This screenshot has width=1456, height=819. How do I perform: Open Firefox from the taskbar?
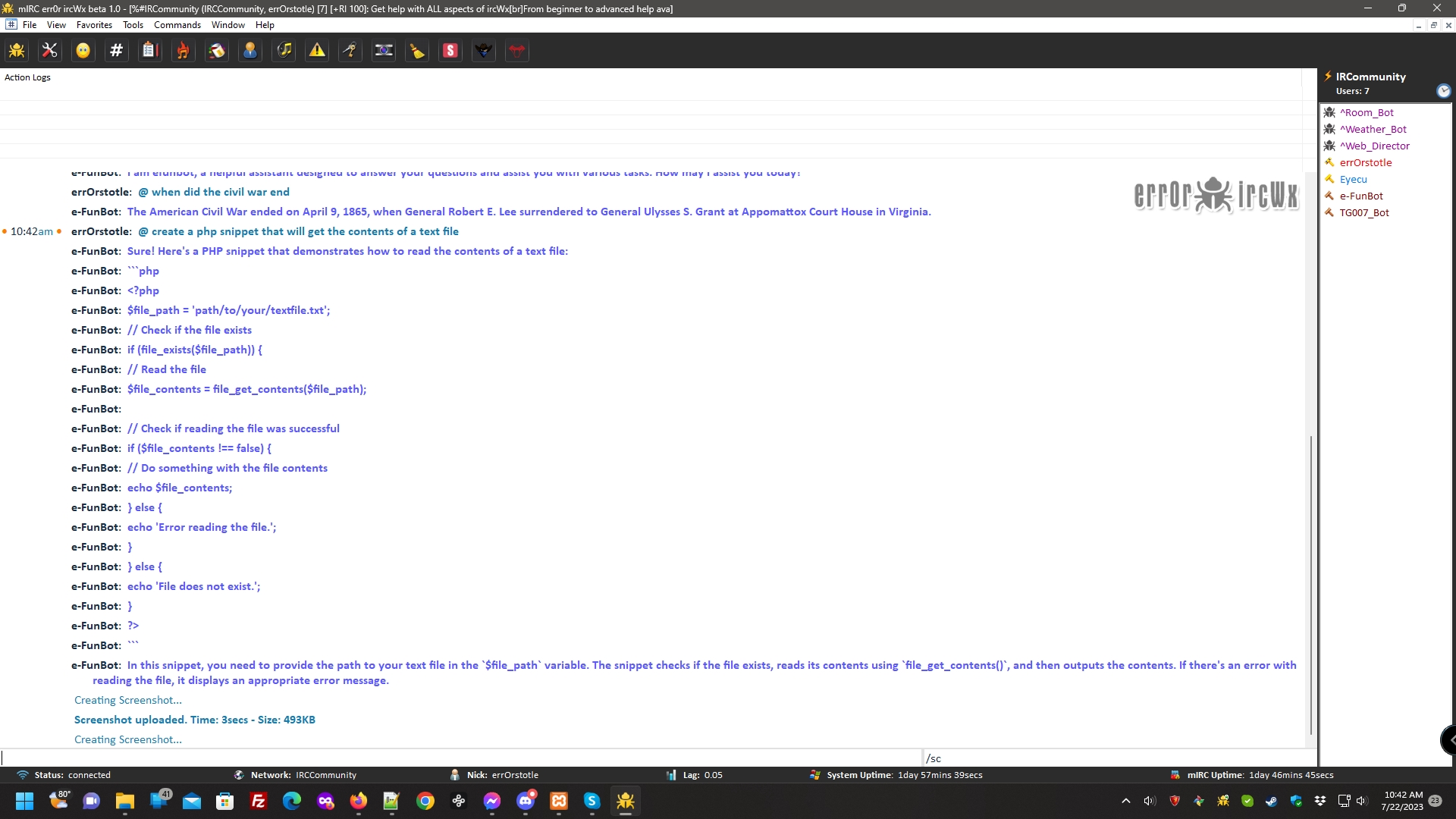click(x=358, y=801)
